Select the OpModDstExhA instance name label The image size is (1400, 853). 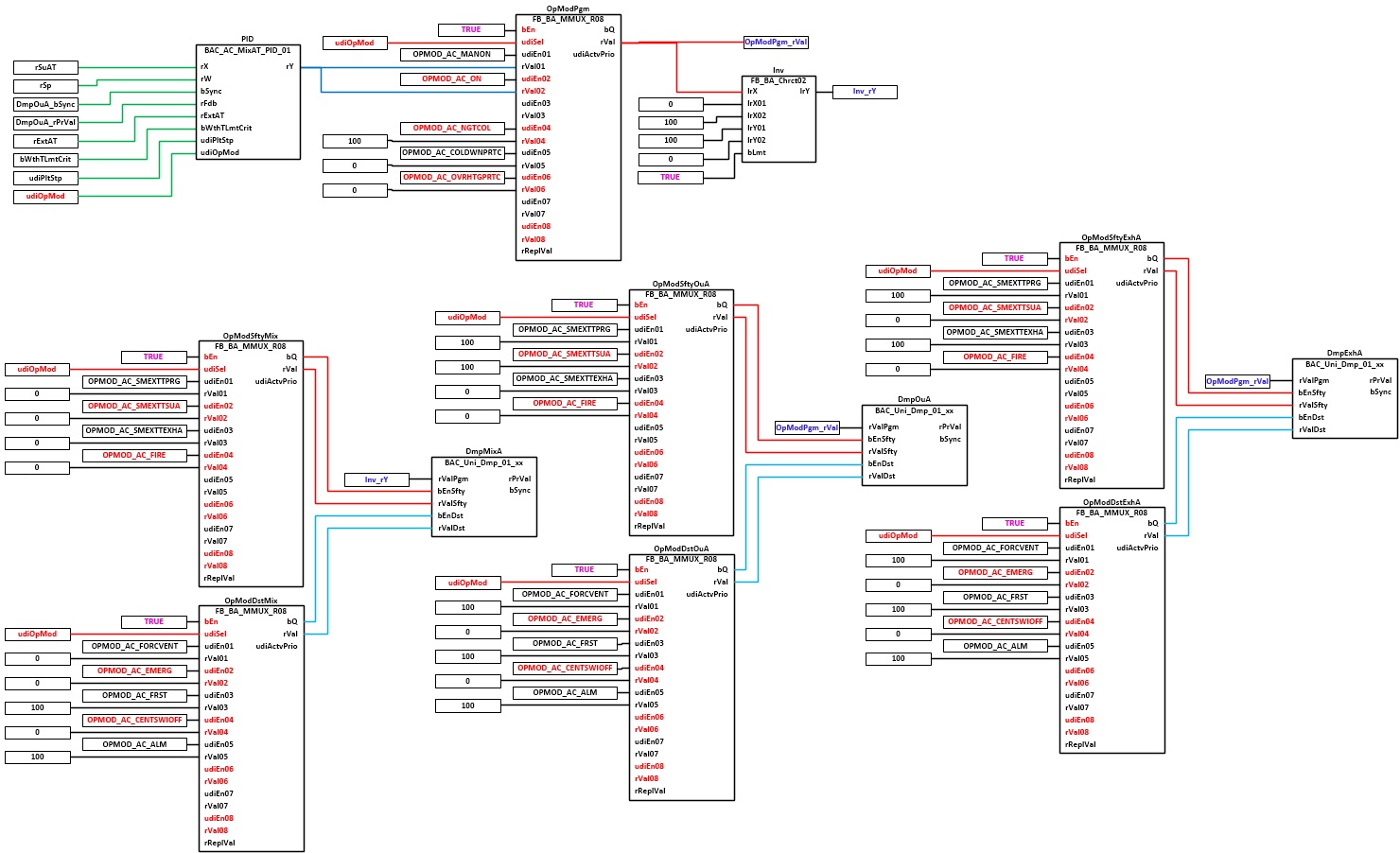pos(1111,502)
